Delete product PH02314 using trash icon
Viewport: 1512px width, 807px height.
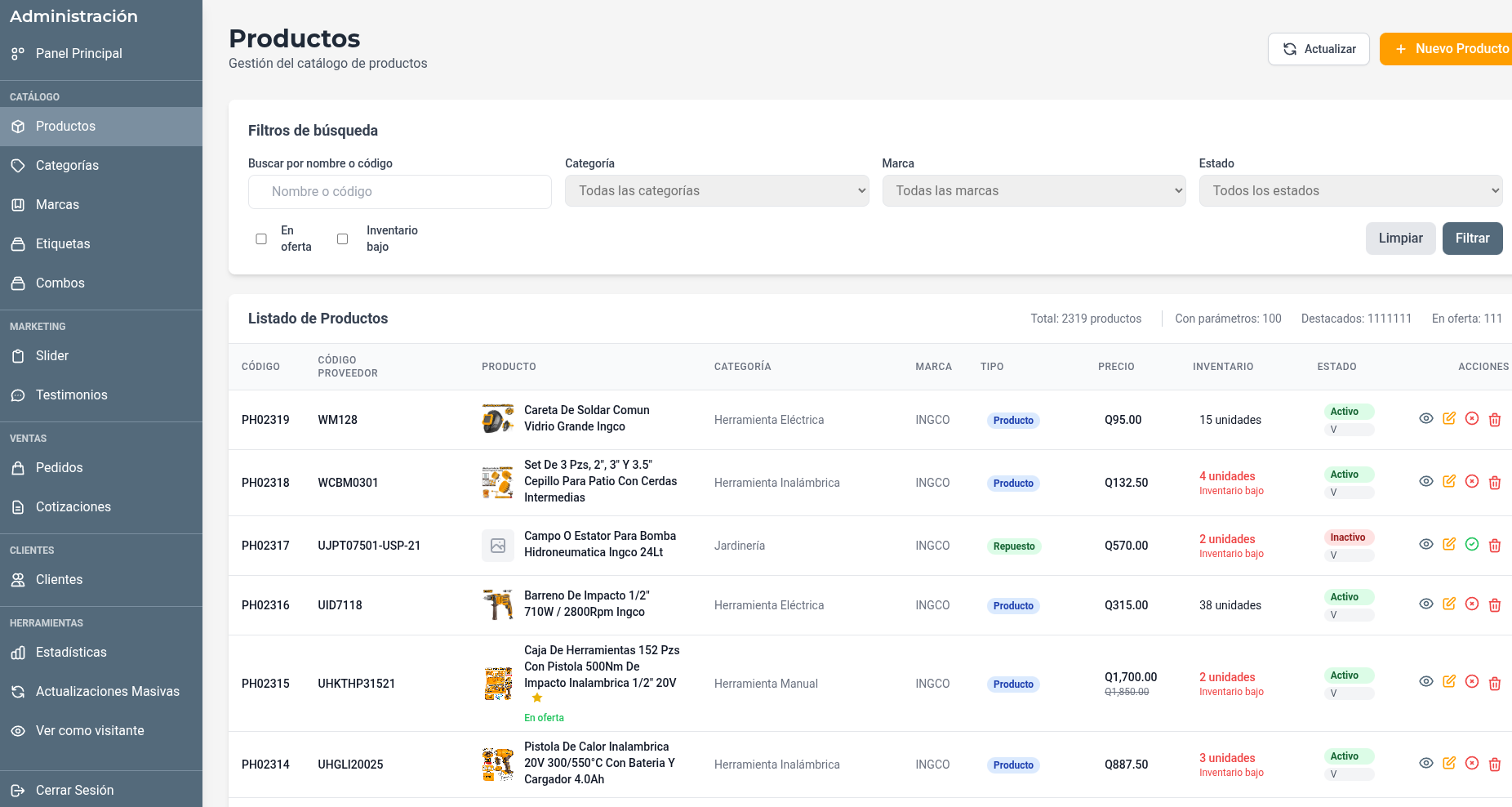pos(1495,764)
